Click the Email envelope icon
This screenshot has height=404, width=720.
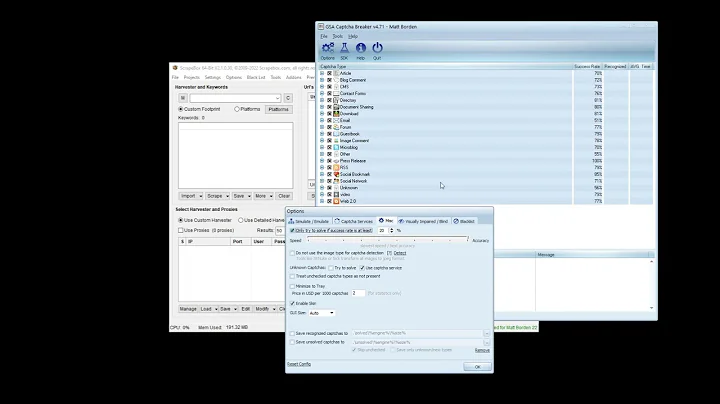[336, 120]
